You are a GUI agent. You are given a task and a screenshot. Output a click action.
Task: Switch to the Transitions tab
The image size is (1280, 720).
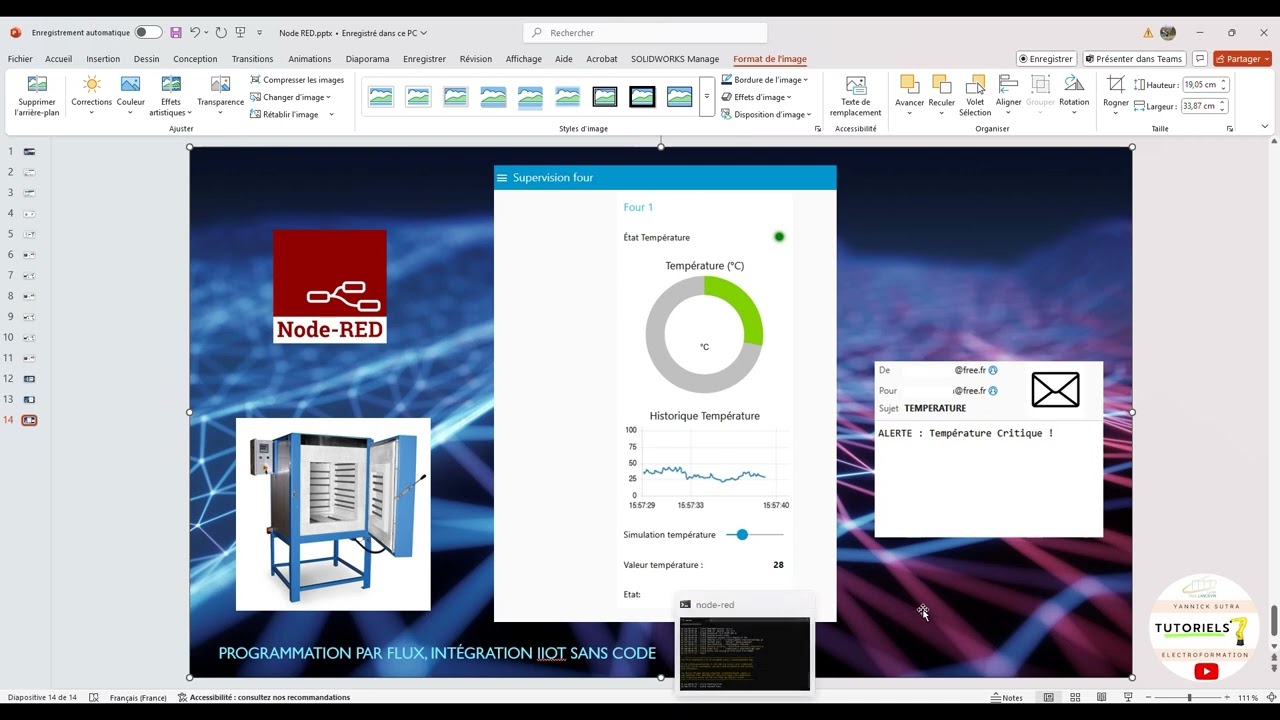click(x=252, y=59)
